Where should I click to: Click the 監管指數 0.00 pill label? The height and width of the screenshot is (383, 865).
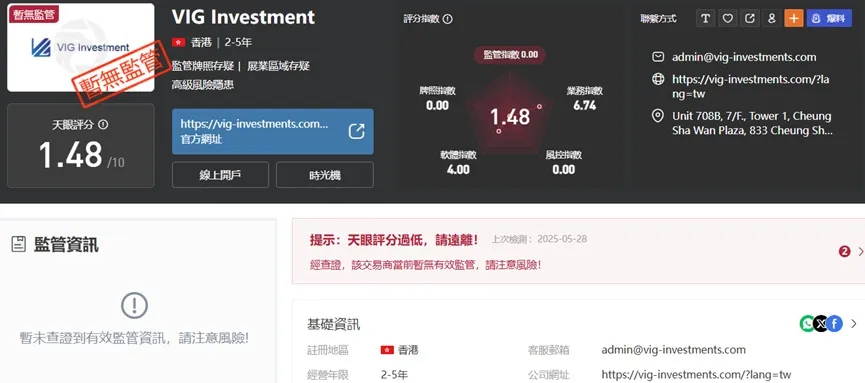point(510,55)
